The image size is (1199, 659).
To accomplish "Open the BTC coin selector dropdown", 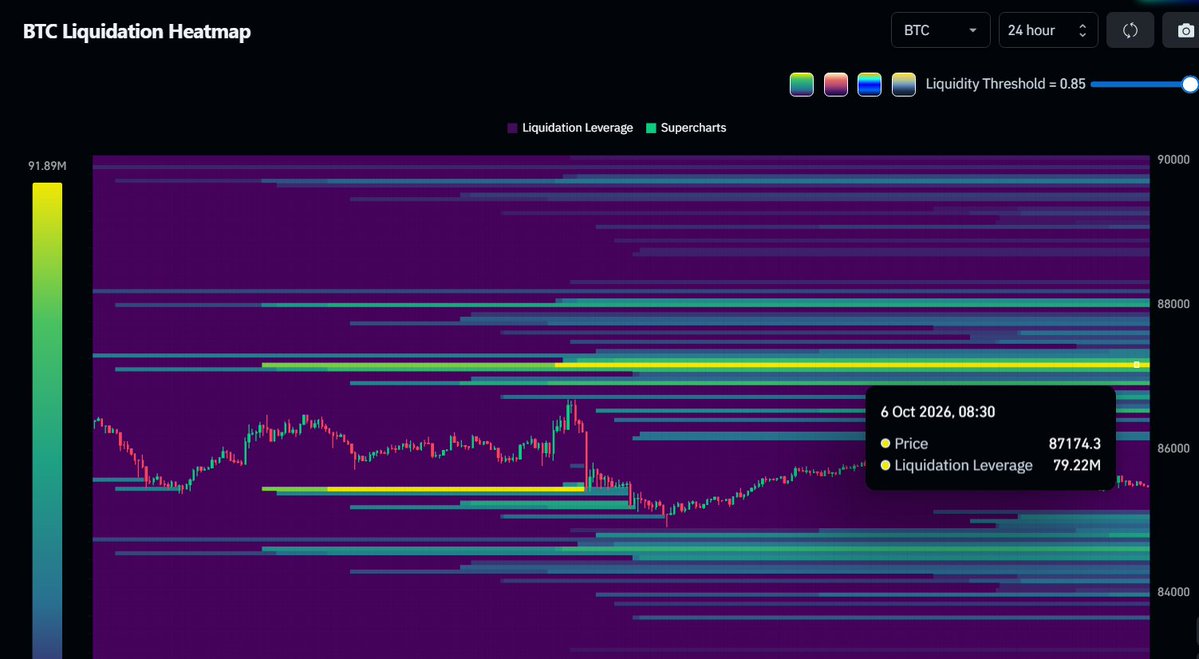I will (941, 31).
